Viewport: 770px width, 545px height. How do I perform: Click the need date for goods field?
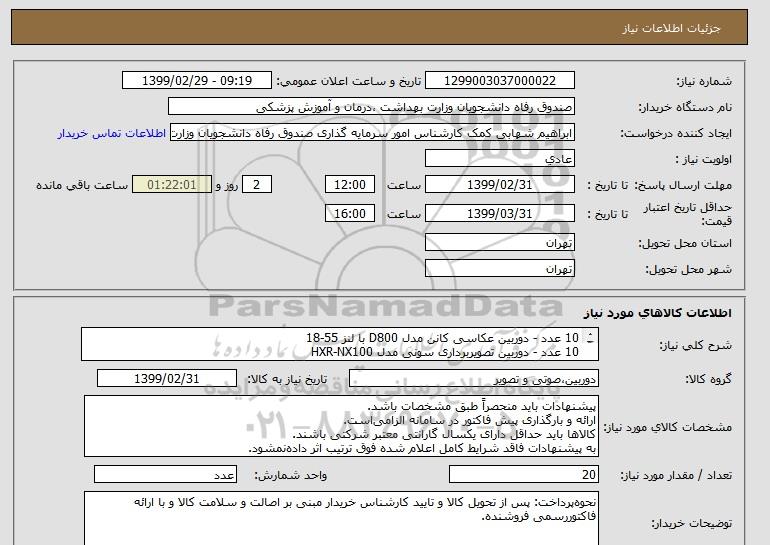[167, 379]
